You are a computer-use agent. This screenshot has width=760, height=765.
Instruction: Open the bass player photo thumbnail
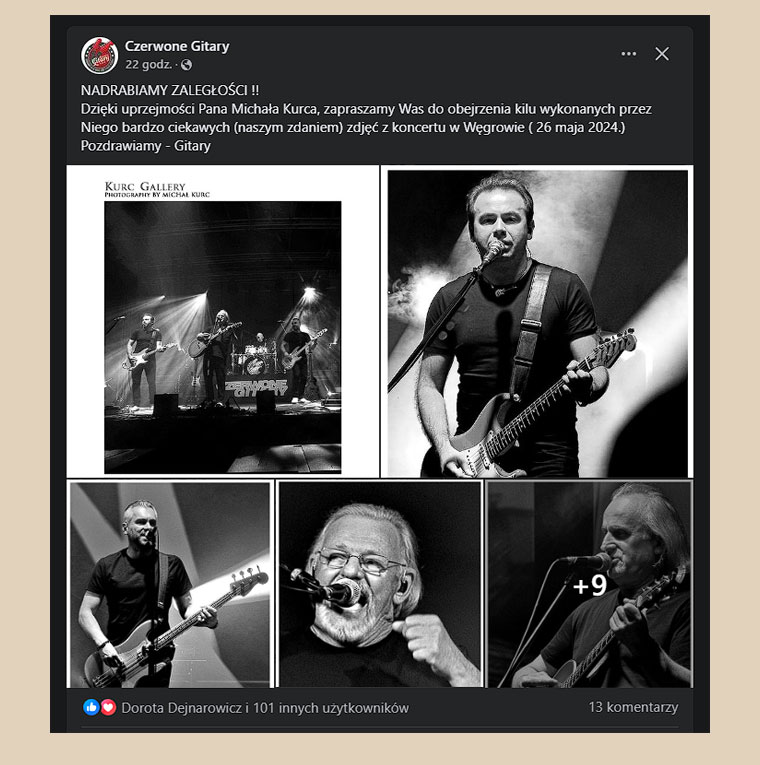click(170, 584)
